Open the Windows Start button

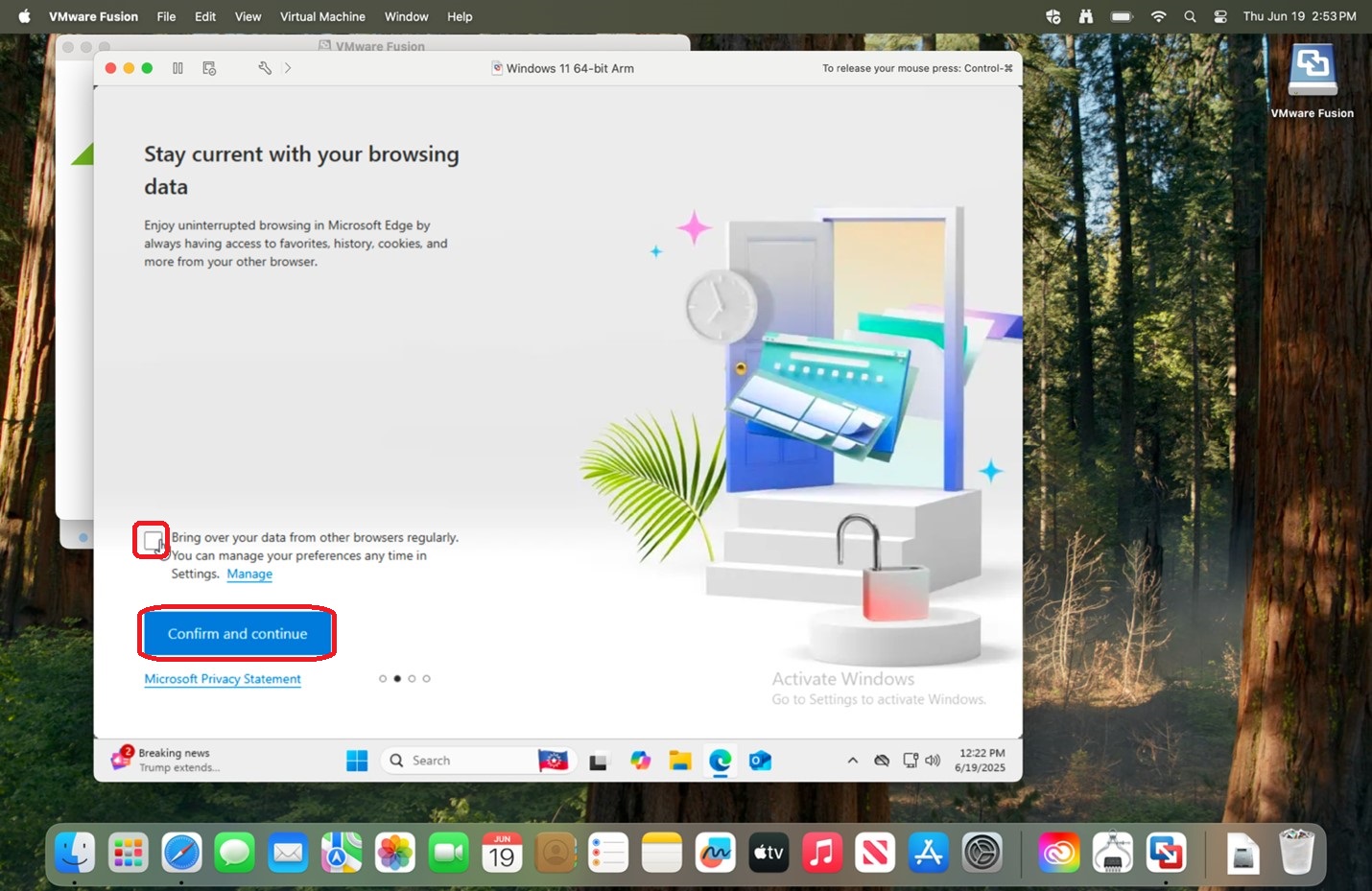coord(357,761)
